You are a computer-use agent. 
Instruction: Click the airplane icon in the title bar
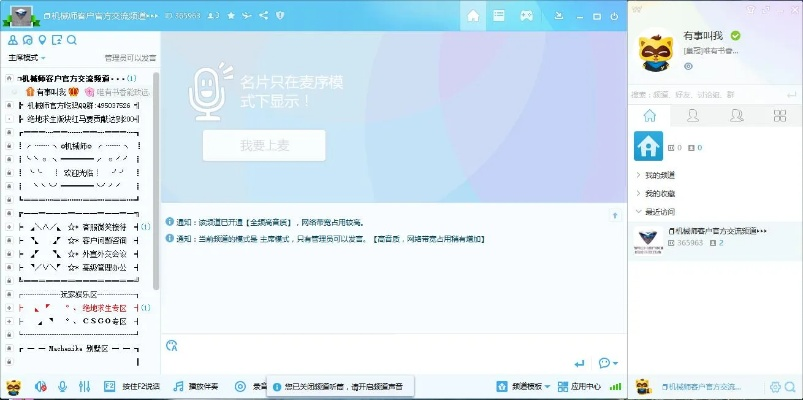(247, 16)
